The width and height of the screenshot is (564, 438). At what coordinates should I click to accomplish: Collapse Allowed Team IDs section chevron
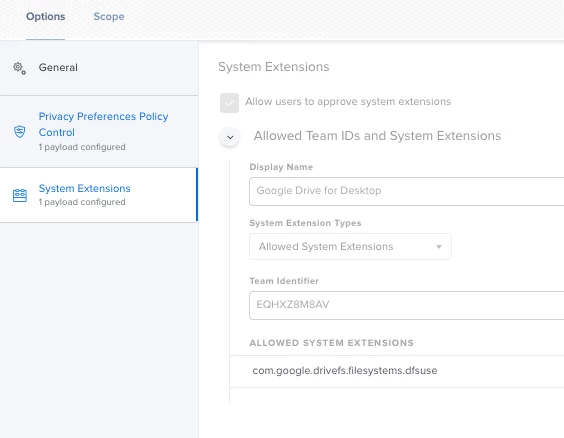[230, 137]
